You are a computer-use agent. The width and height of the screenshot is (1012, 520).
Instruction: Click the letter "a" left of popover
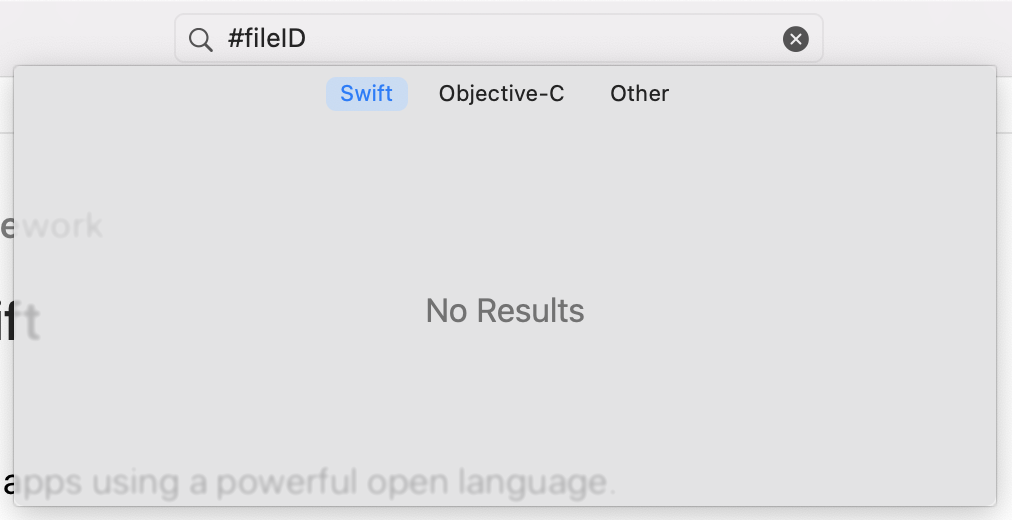(x=7, y=484)
